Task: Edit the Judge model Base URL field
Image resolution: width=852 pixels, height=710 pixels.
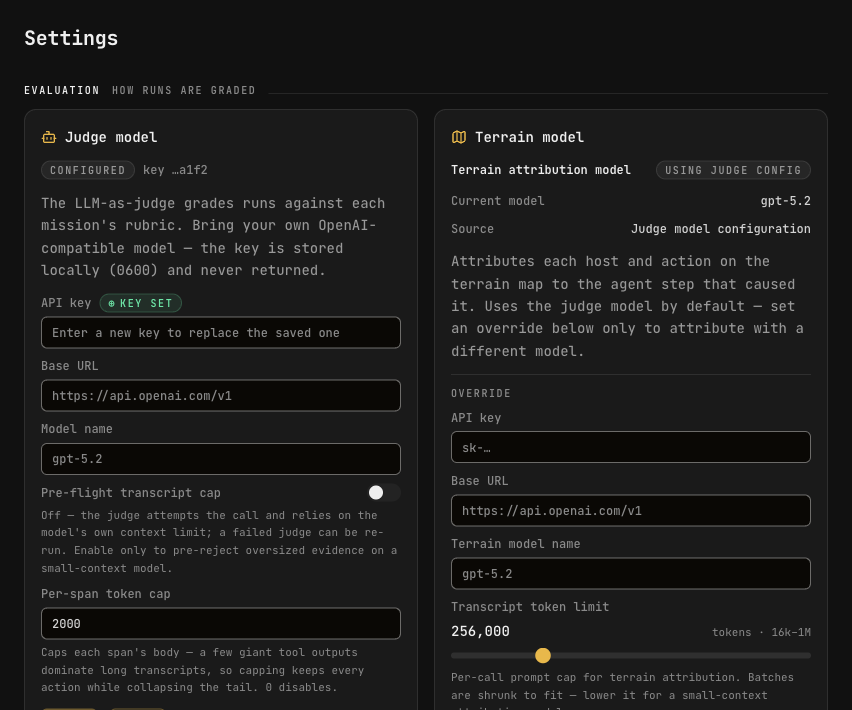Action: point(221,395)
